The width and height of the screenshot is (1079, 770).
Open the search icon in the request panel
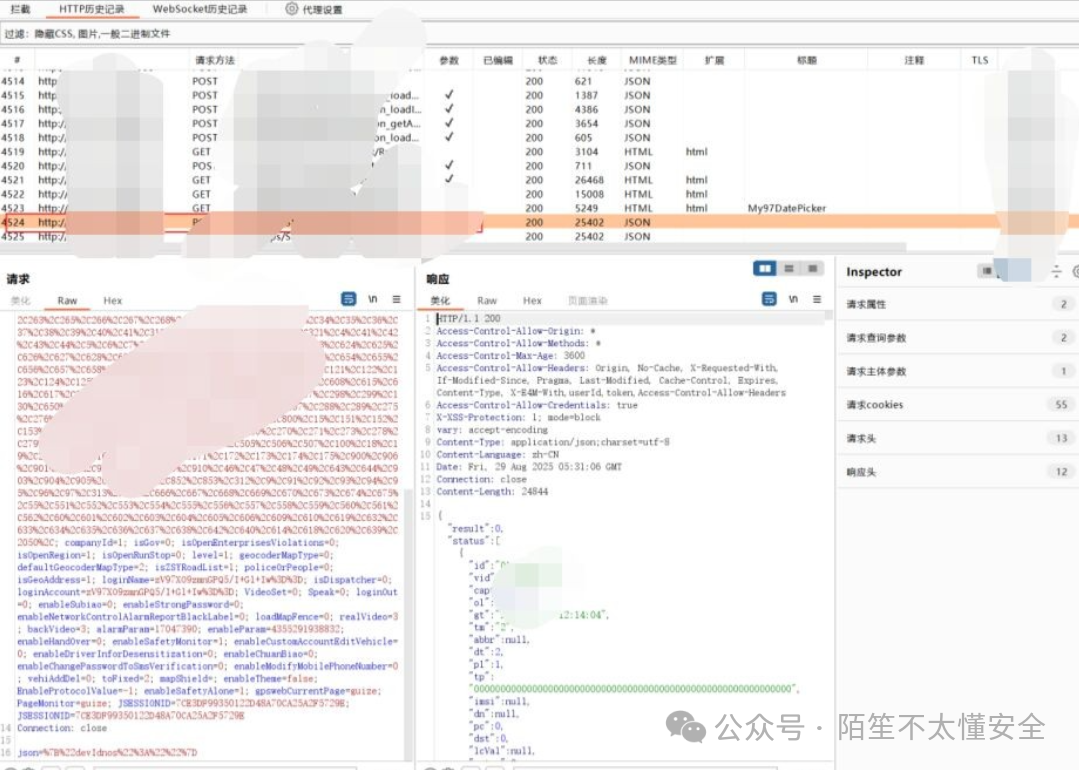[349, 298]
